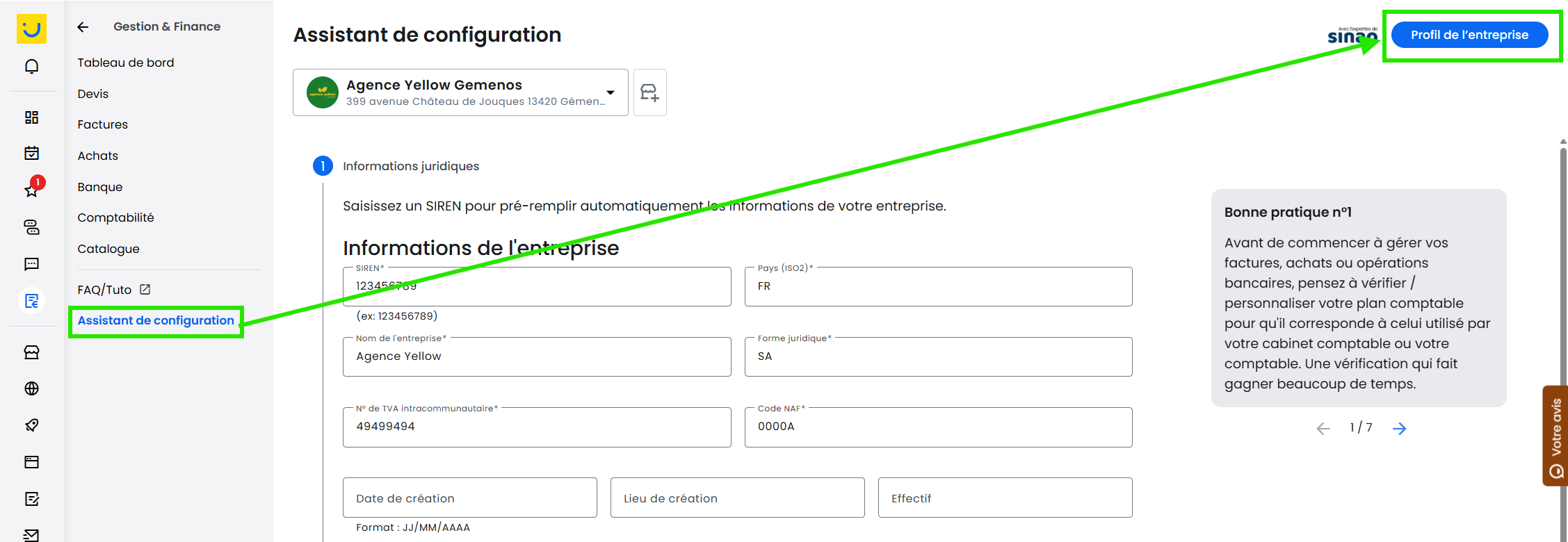The image size is (1568, 542).
Task: Click the Date de création field
Action: 470,498
